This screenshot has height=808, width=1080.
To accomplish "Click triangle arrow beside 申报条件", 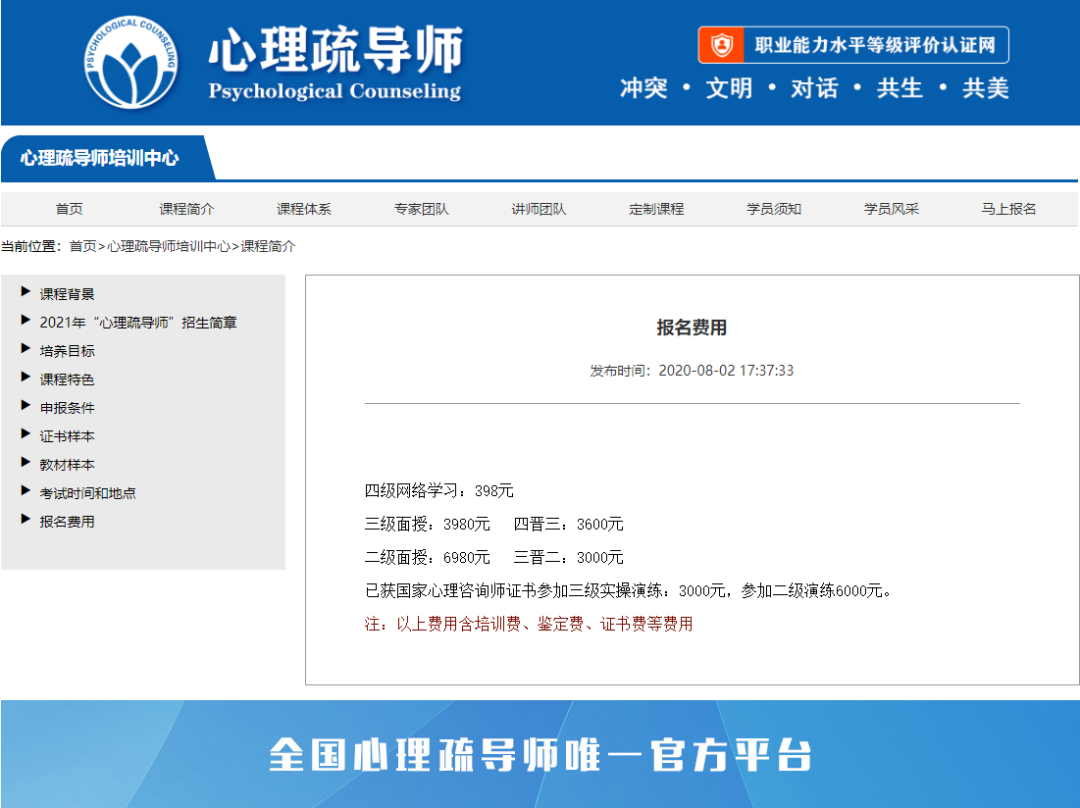I will [x=25, y=405].
